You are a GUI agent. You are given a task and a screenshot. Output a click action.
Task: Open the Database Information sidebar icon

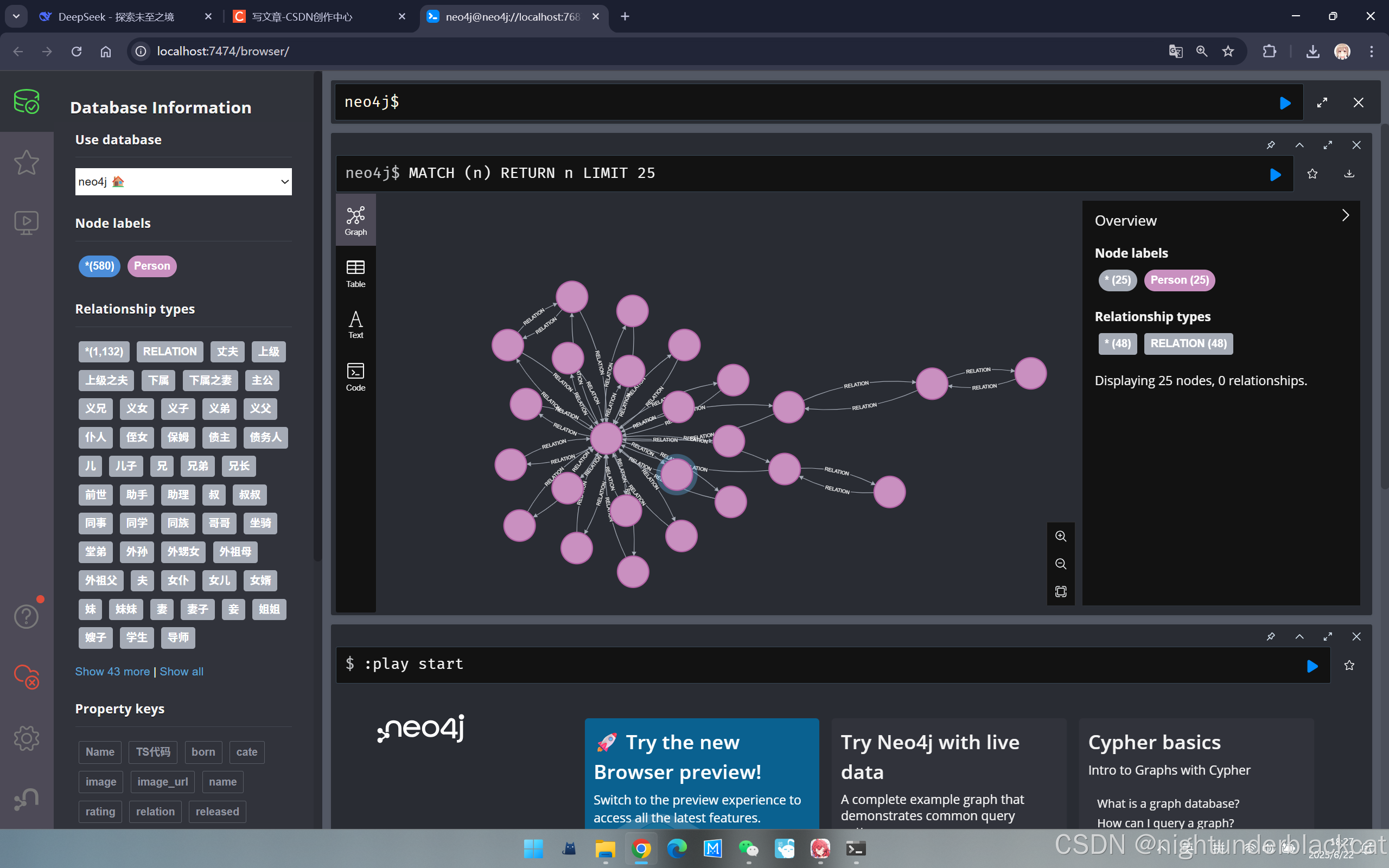point(27,101)
